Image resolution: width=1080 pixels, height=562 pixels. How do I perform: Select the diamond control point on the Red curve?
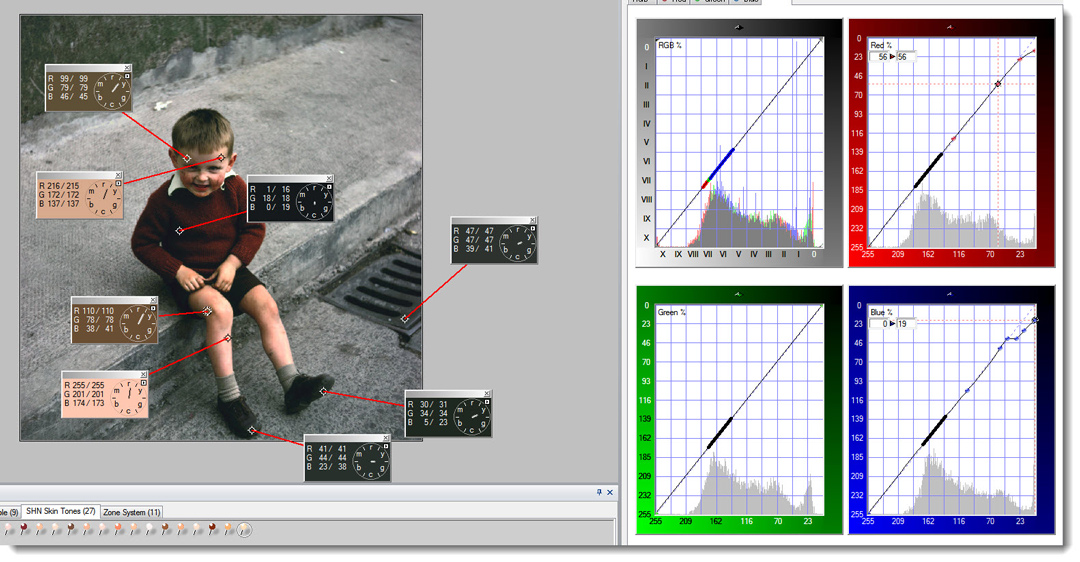998,84
